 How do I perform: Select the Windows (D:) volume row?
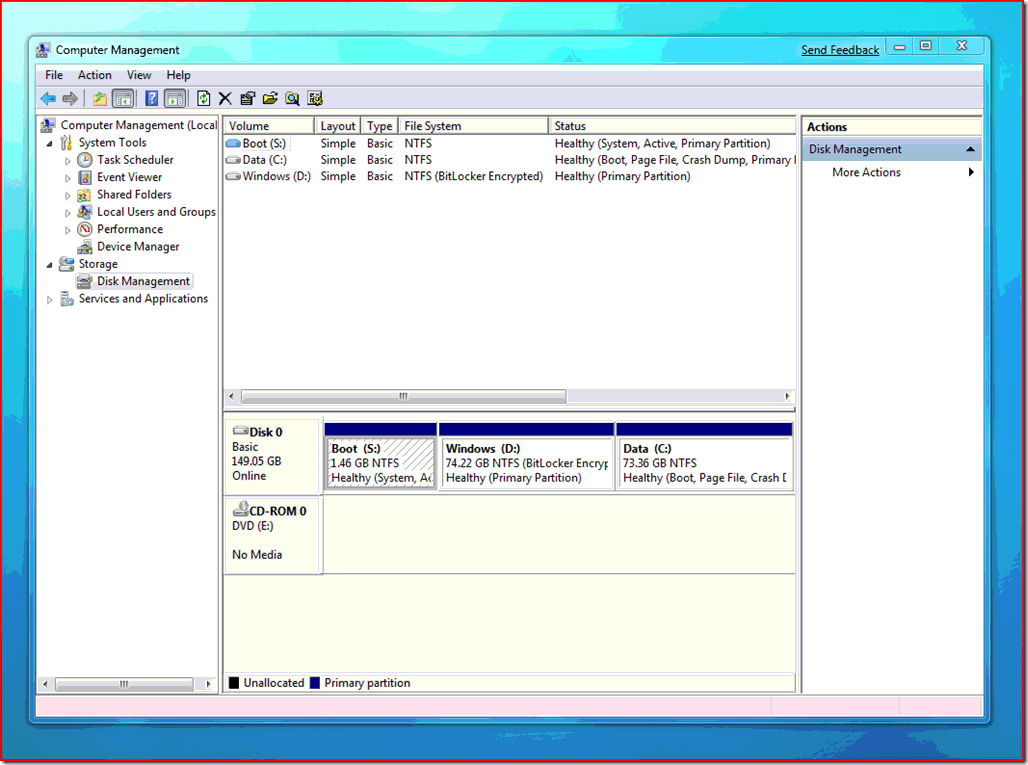point(510,176)
